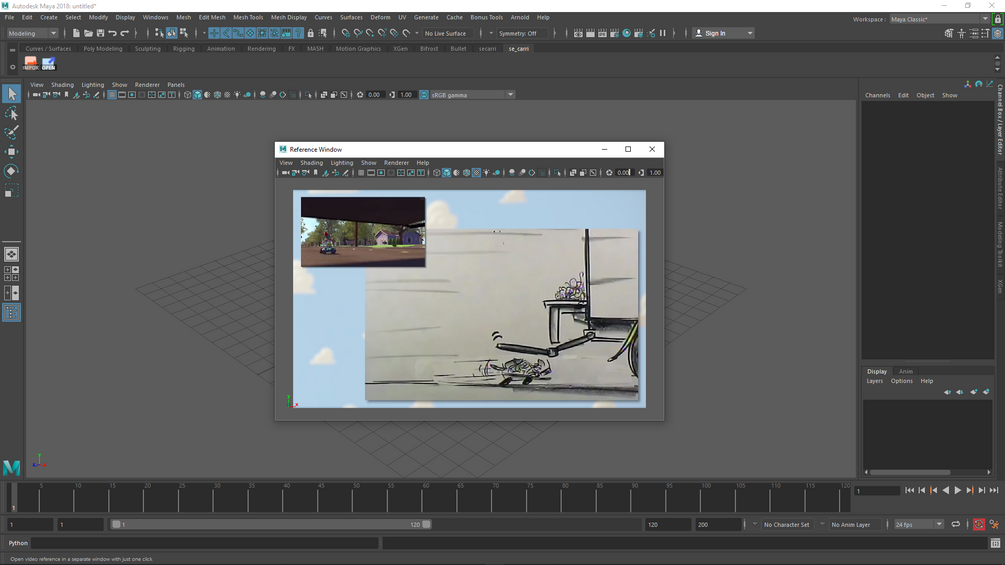Open the Mesh Tools menu
Screen dimensions: 1005x565
point(248,17)
